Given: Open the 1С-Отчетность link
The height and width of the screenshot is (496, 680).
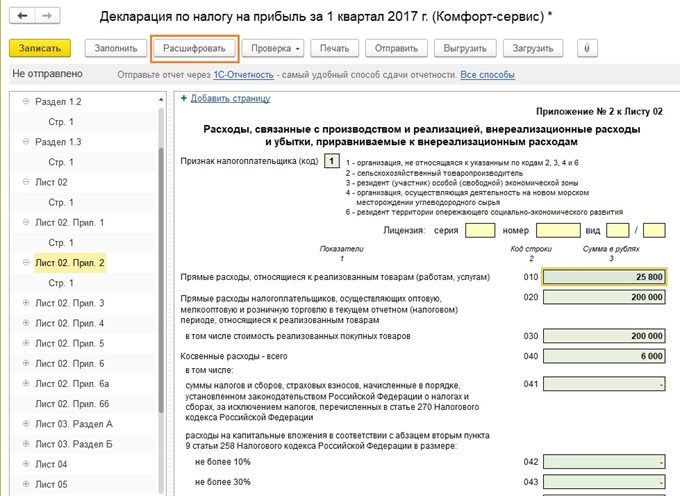Looking at the screenshot, I should (x=243, y=75).
